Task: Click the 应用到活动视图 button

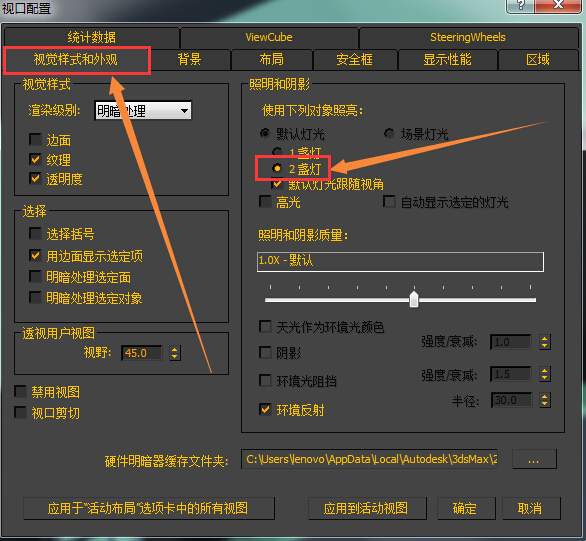Action: tap(366, 508)
